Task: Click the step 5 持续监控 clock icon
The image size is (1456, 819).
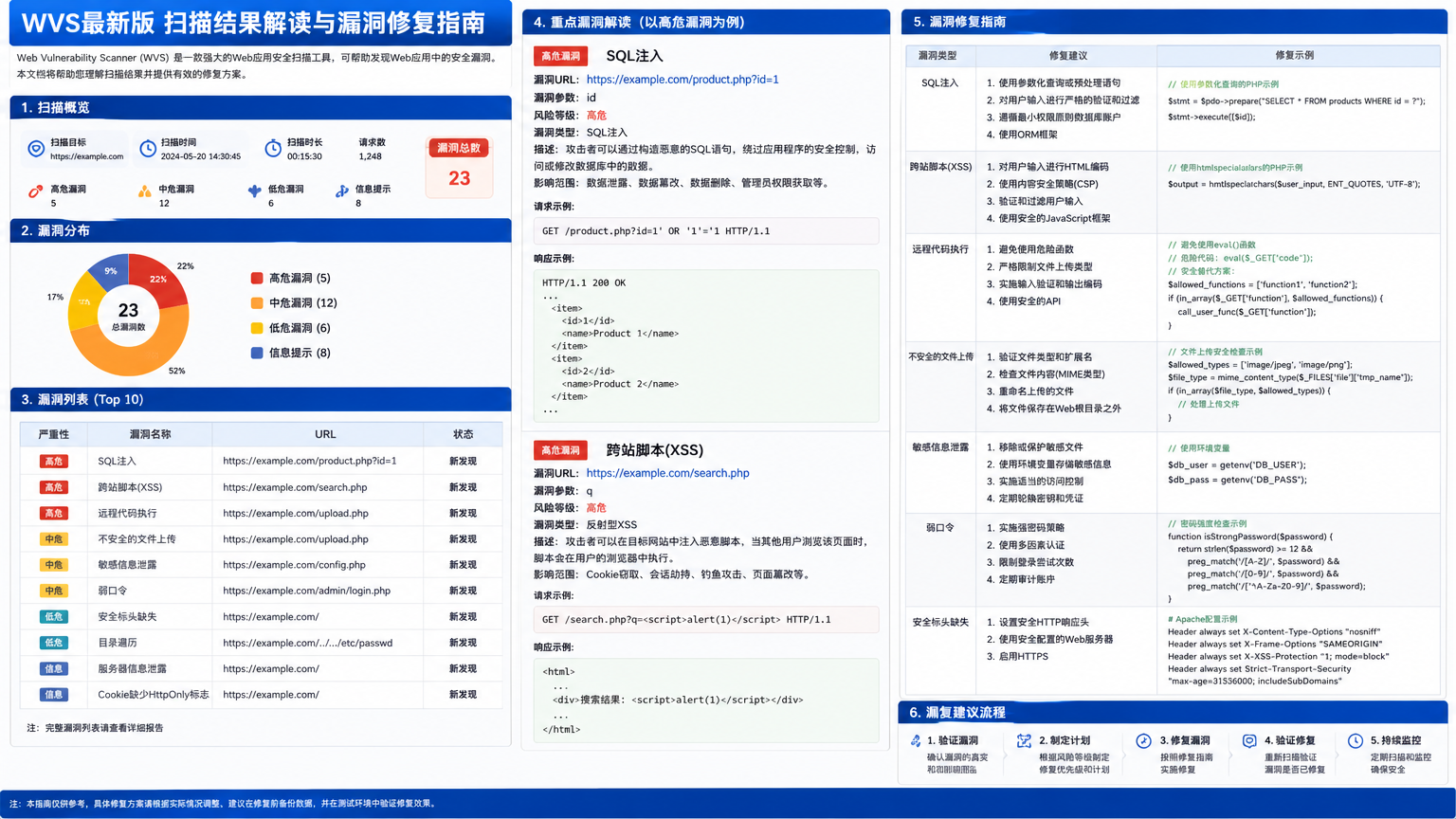Action: point(1356,741)
